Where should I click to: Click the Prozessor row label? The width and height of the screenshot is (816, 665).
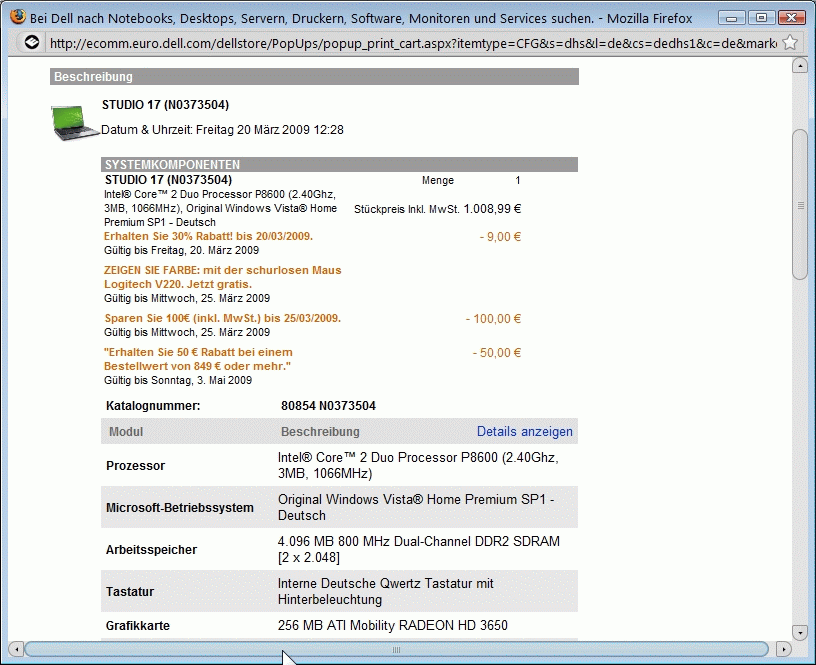[x=135, y=466]
